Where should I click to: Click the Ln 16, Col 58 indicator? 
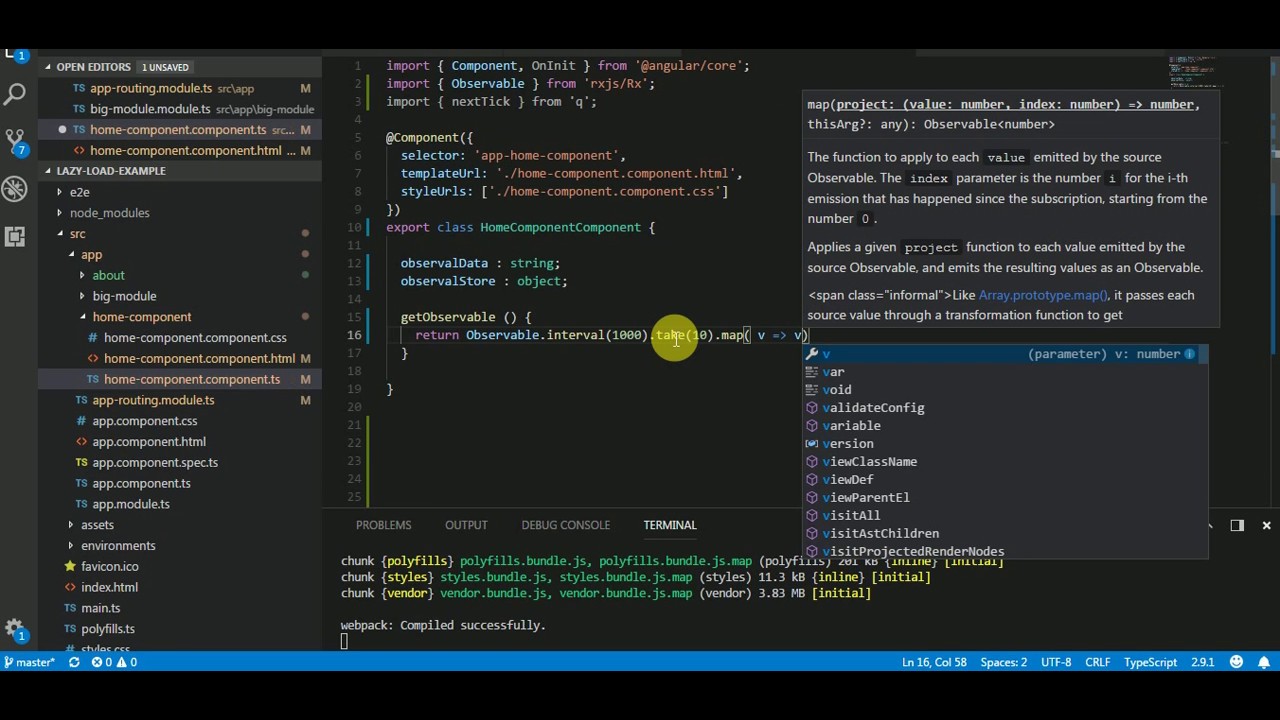coord(934,662)
